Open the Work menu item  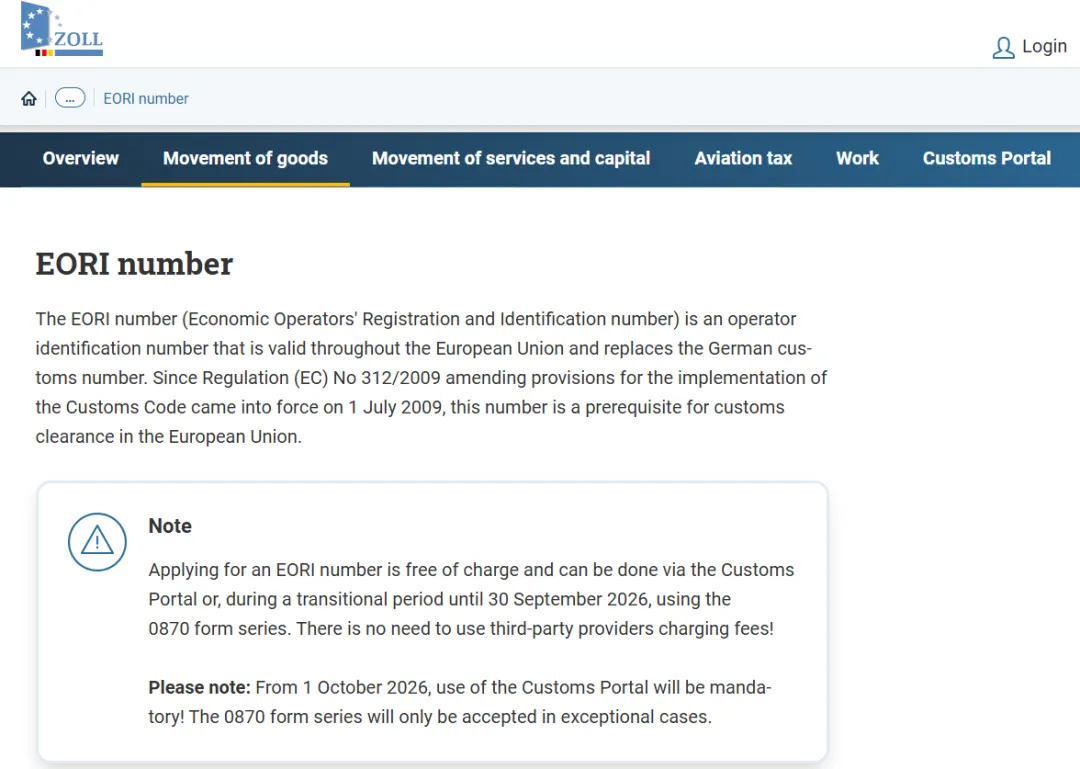tap(857, 158)
